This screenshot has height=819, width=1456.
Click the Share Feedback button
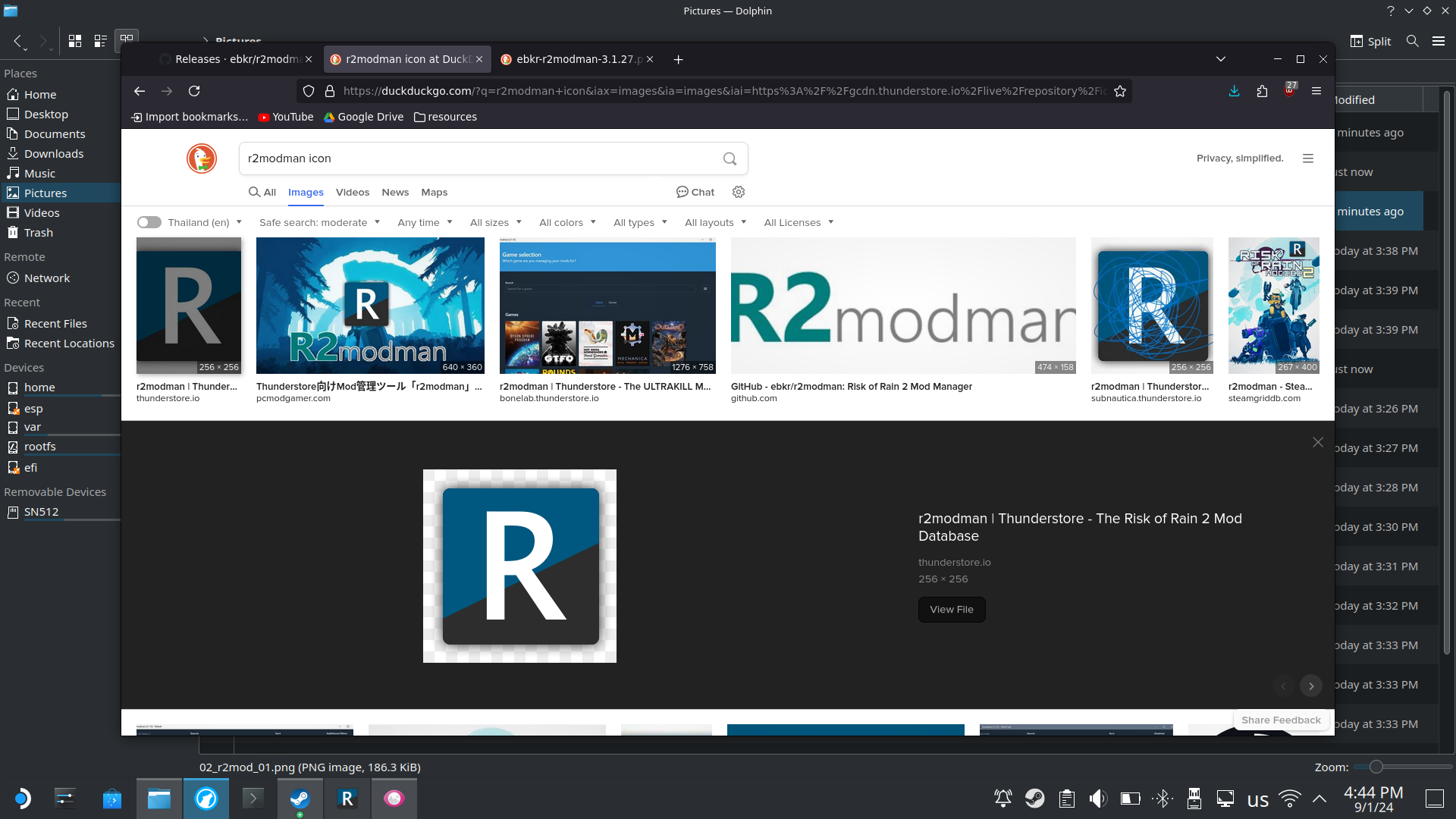point(1281,720)
